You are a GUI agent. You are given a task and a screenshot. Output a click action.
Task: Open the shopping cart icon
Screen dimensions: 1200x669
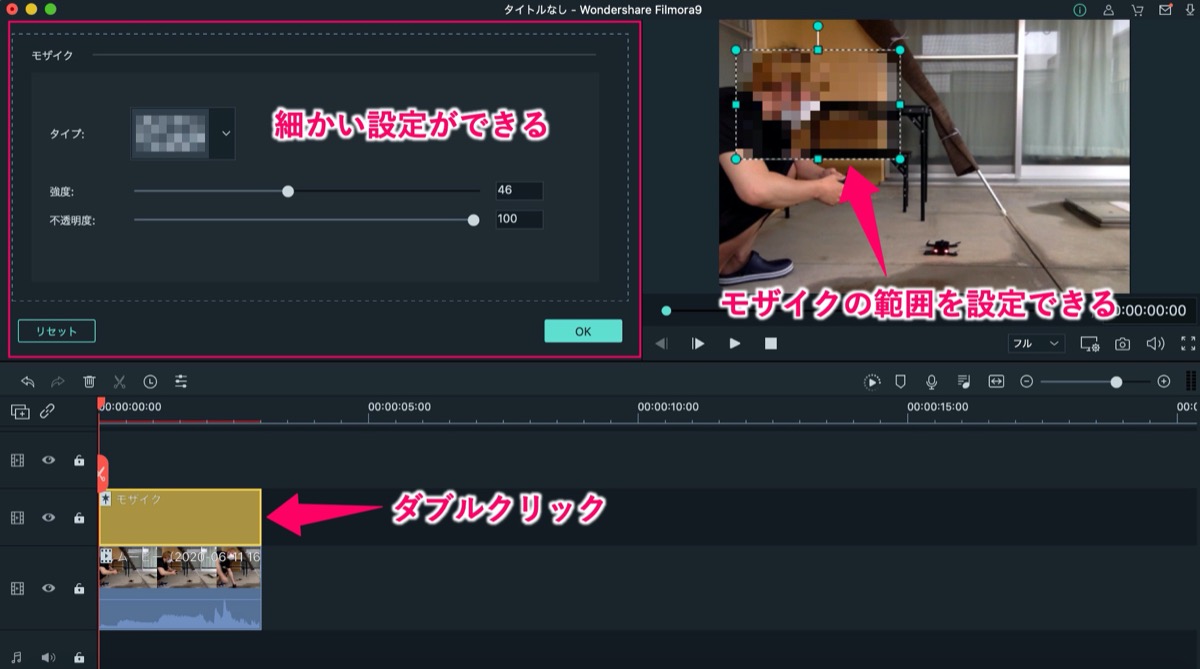(1137, 9)
